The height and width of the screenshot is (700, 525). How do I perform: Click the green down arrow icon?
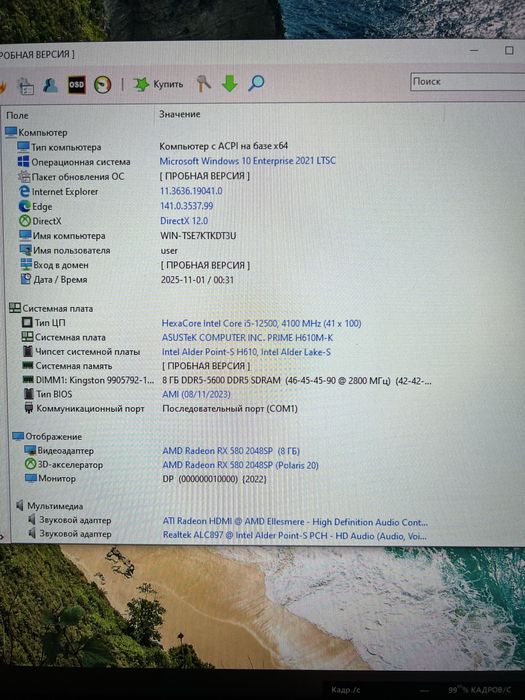click(229, 83)
